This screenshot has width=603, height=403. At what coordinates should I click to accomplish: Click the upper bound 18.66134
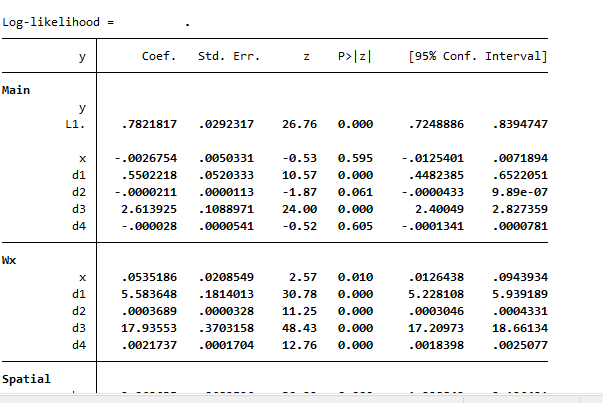[520, 328]
